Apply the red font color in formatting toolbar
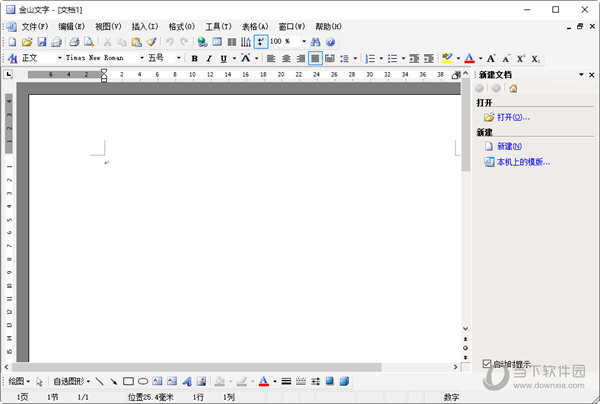Screen dimensions: 600x404 [470, 59]
